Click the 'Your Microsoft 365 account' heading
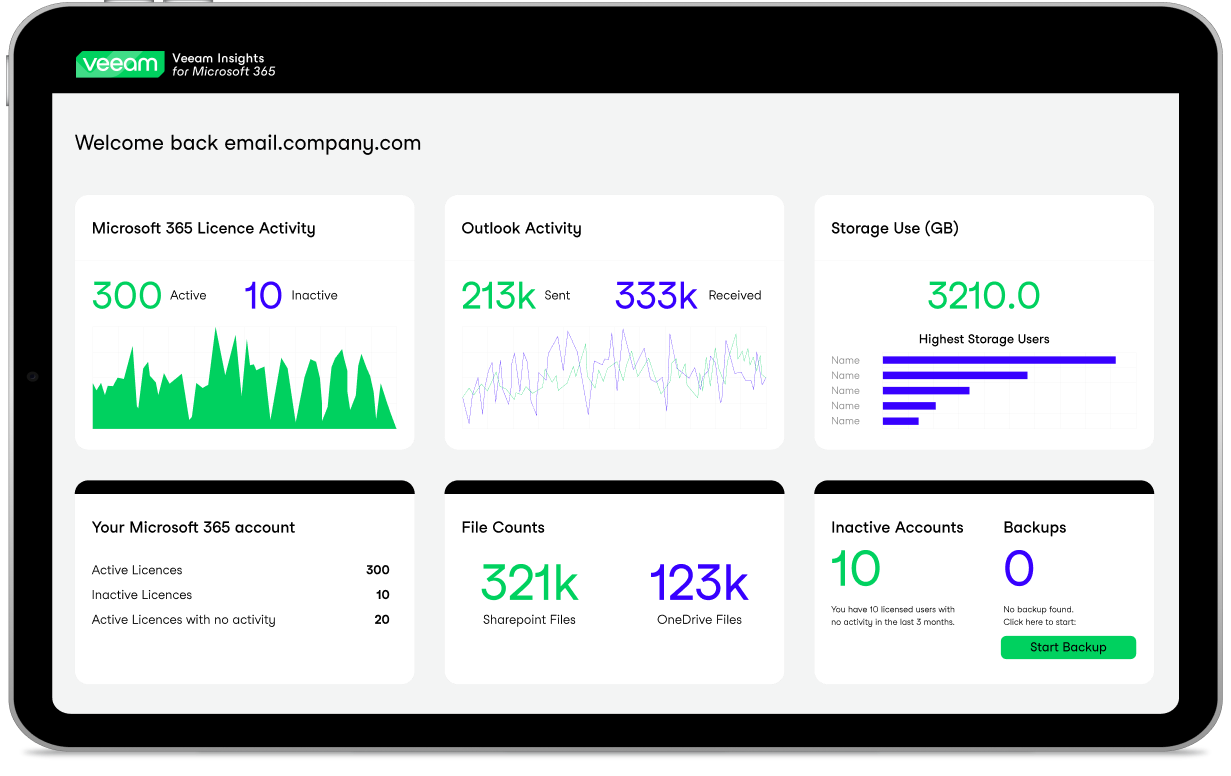 [x=194, y=527]
